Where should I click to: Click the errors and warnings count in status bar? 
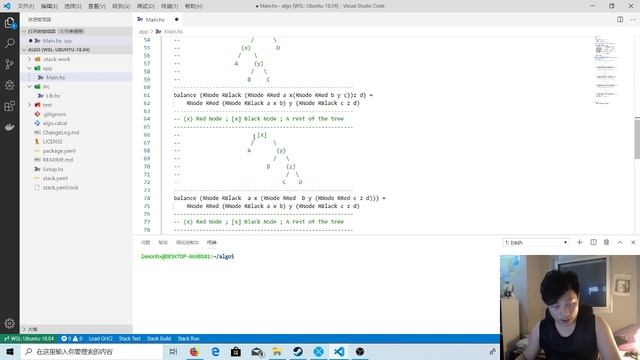pos(72,338)
